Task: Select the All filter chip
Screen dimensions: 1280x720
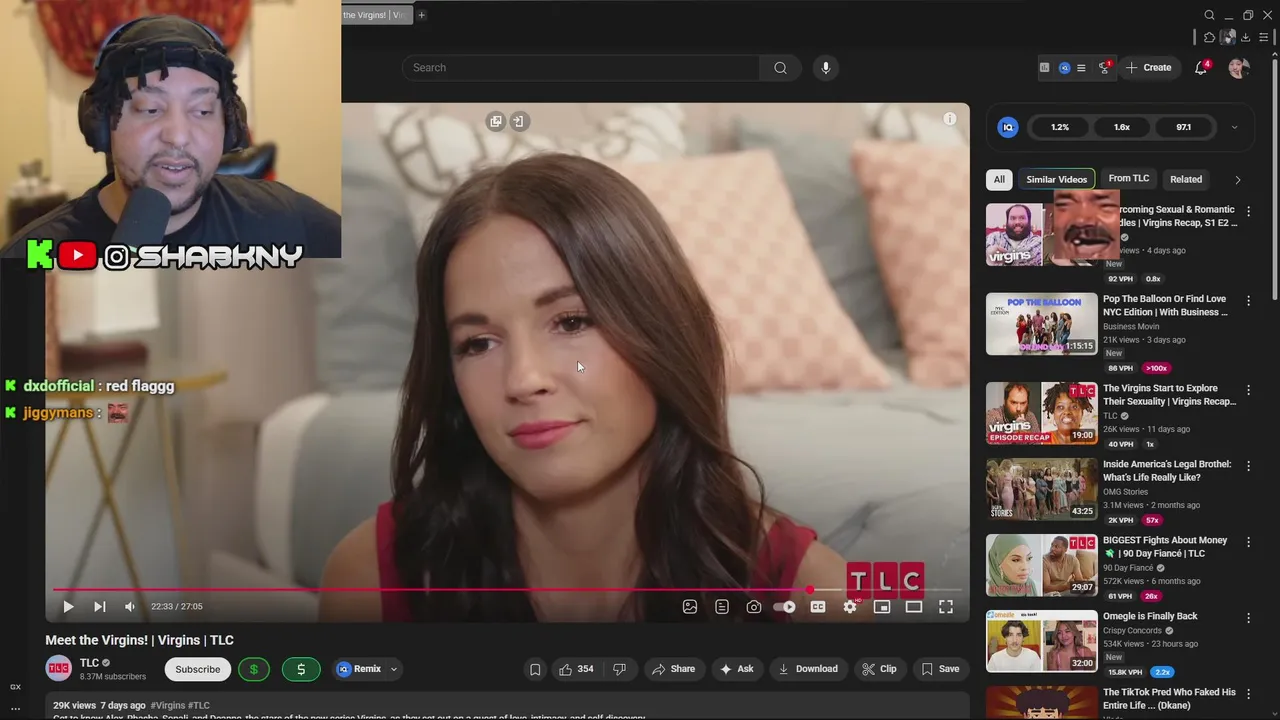Action: 999,179
